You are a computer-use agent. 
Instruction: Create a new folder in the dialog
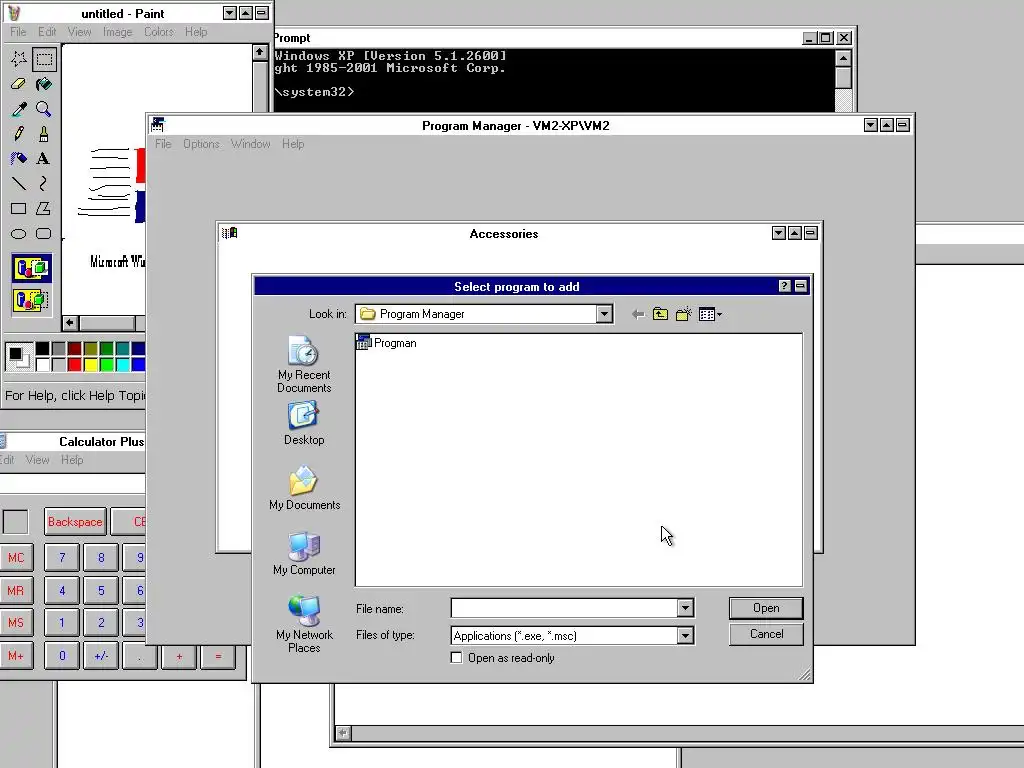tap(684, 315)
